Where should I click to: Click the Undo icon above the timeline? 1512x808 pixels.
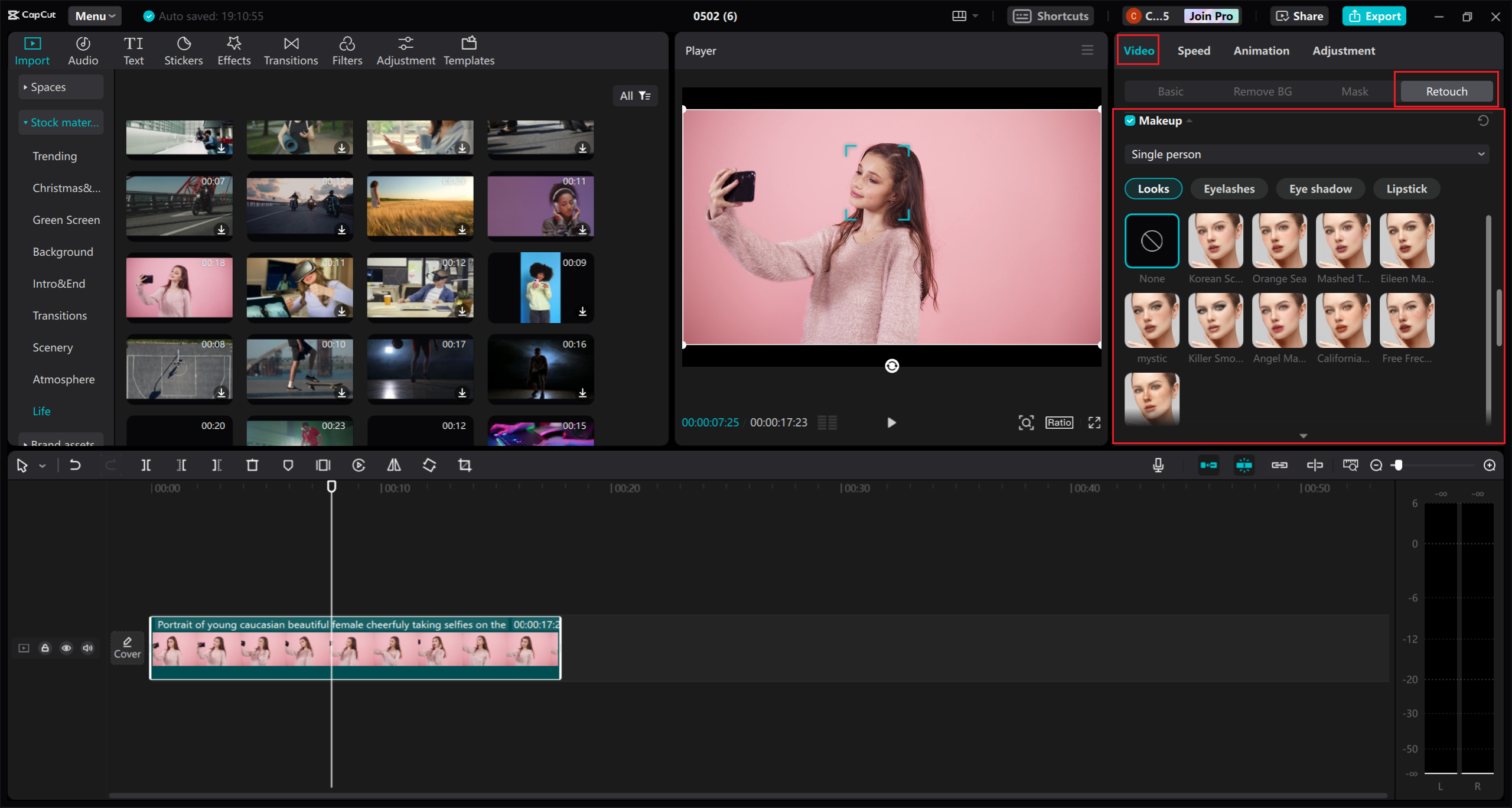point(75,465)
